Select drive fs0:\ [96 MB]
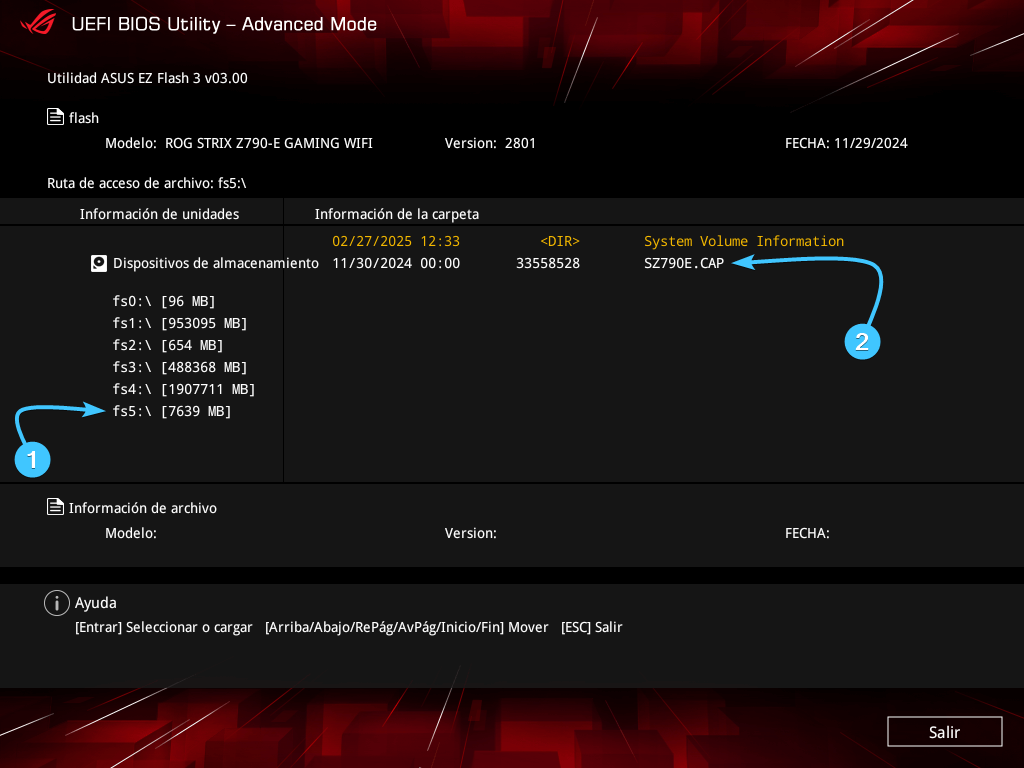Viewport: 1024px width, 768px height. coord(164,301)
